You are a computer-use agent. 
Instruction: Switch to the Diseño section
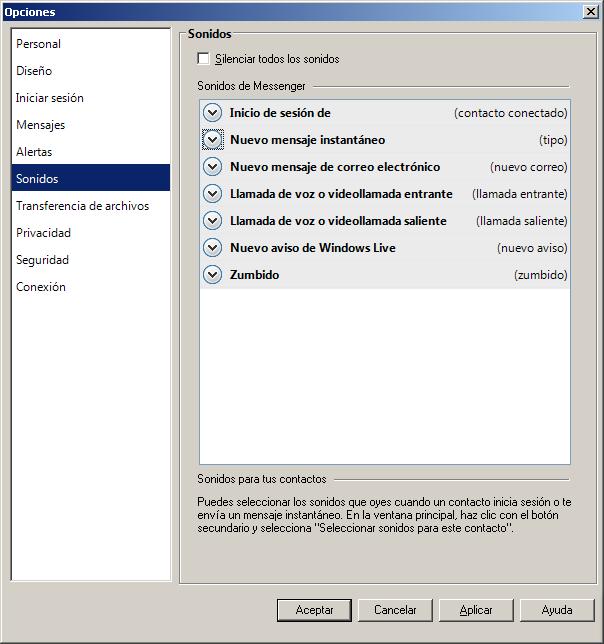(34, 71)
